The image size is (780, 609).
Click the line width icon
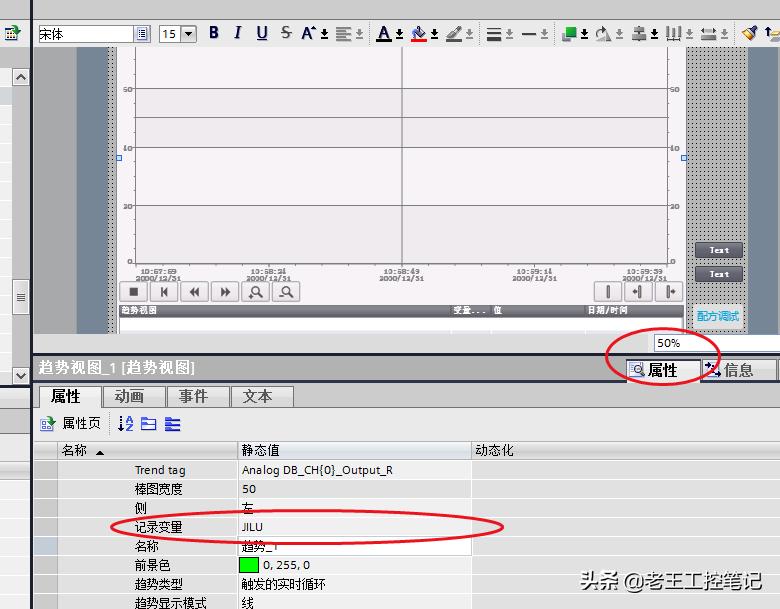(x=529, y=34)
